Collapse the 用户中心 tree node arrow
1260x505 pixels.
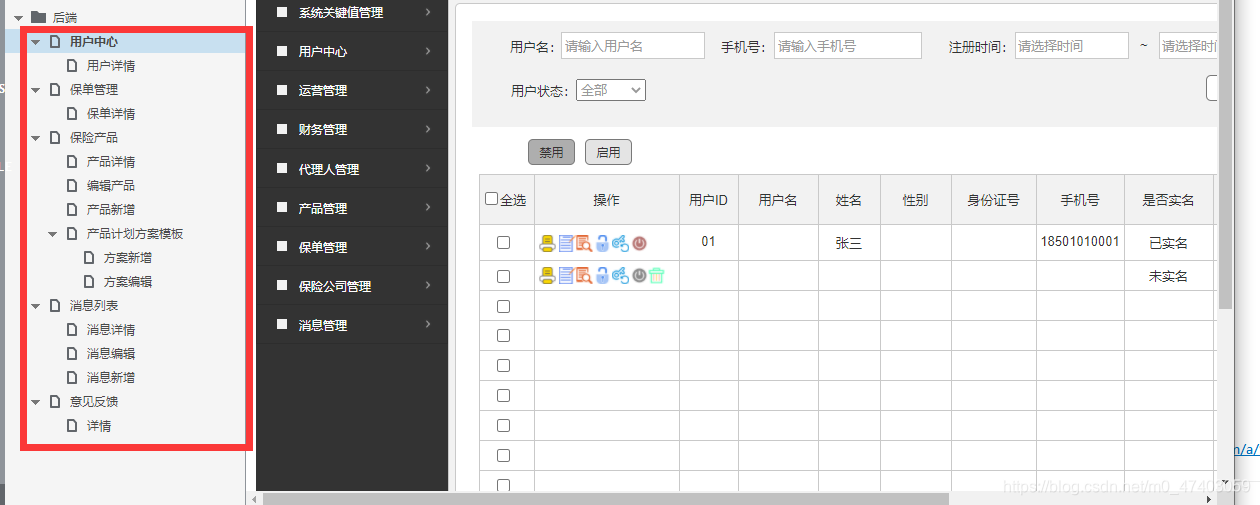pos(35,42)
